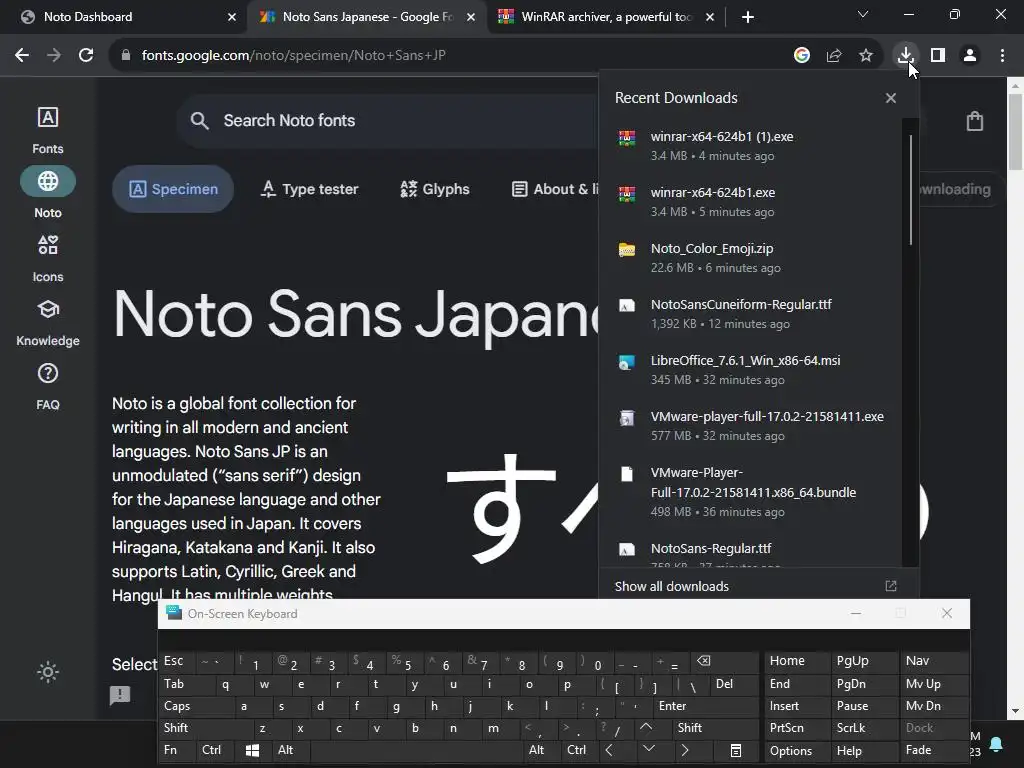Click the send feedback icon

(120, 695)
